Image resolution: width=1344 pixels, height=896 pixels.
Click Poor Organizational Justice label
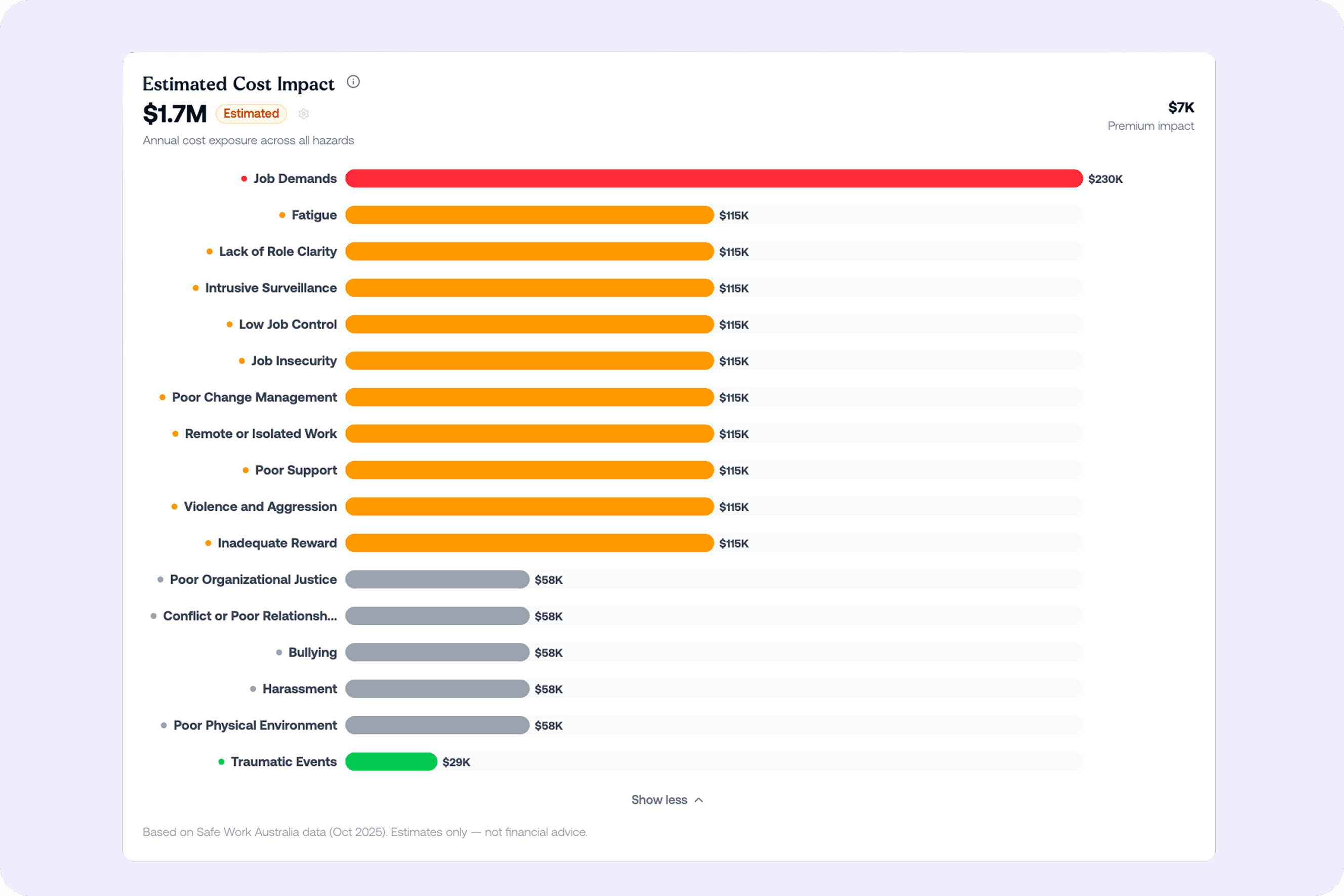pos(253,580)
